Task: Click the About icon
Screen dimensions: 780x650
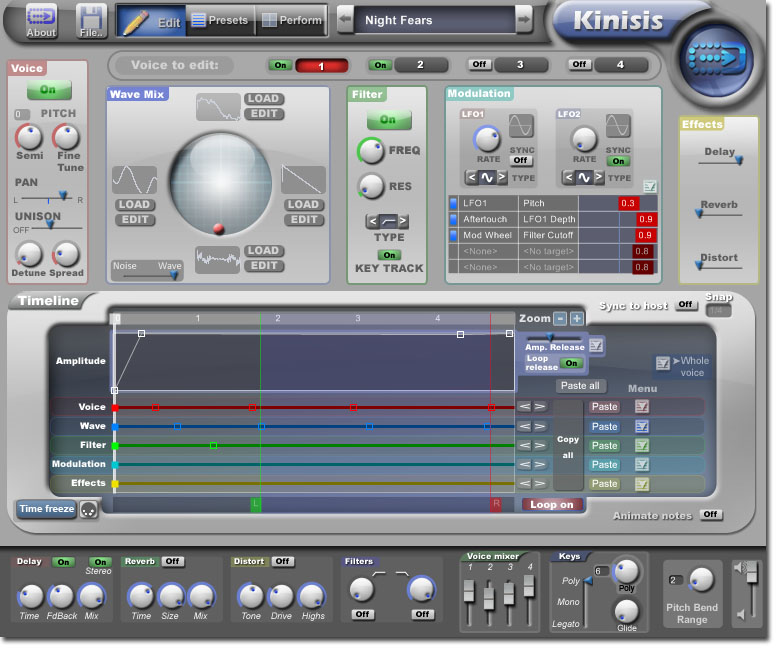Action: pos(41,19)
